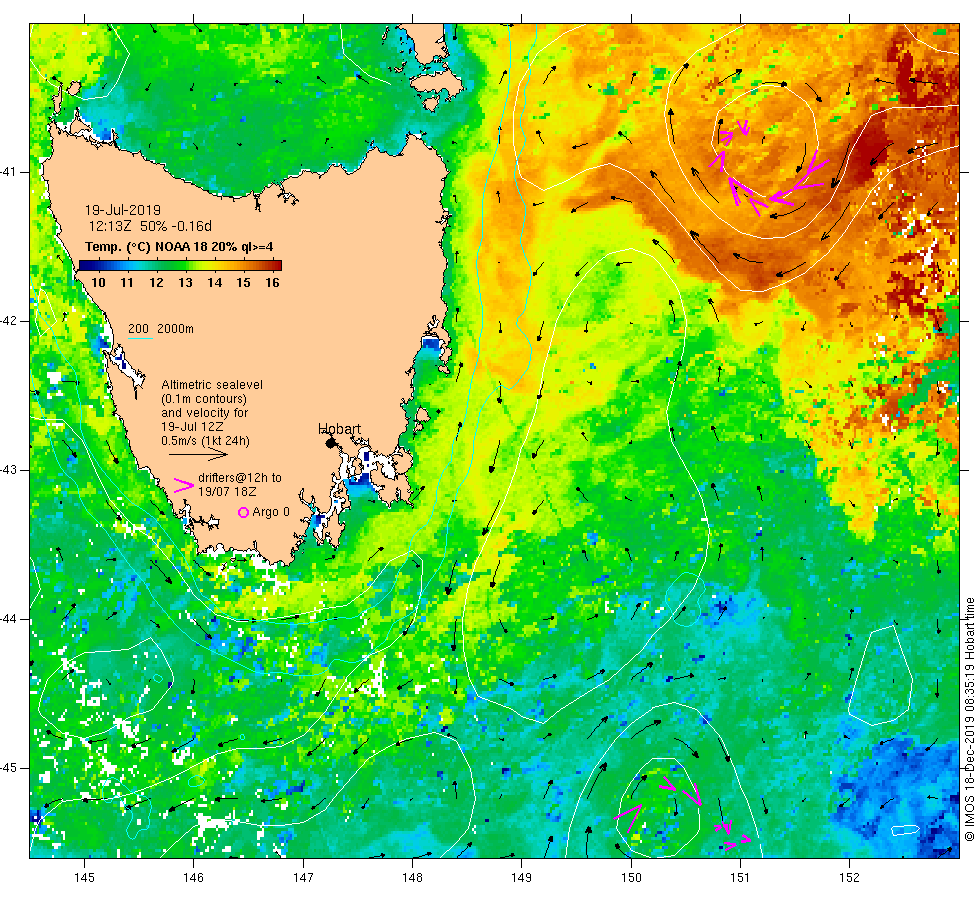
Task: Click the '19-Jul-2019' date text
Action: (x=122, y=210)
